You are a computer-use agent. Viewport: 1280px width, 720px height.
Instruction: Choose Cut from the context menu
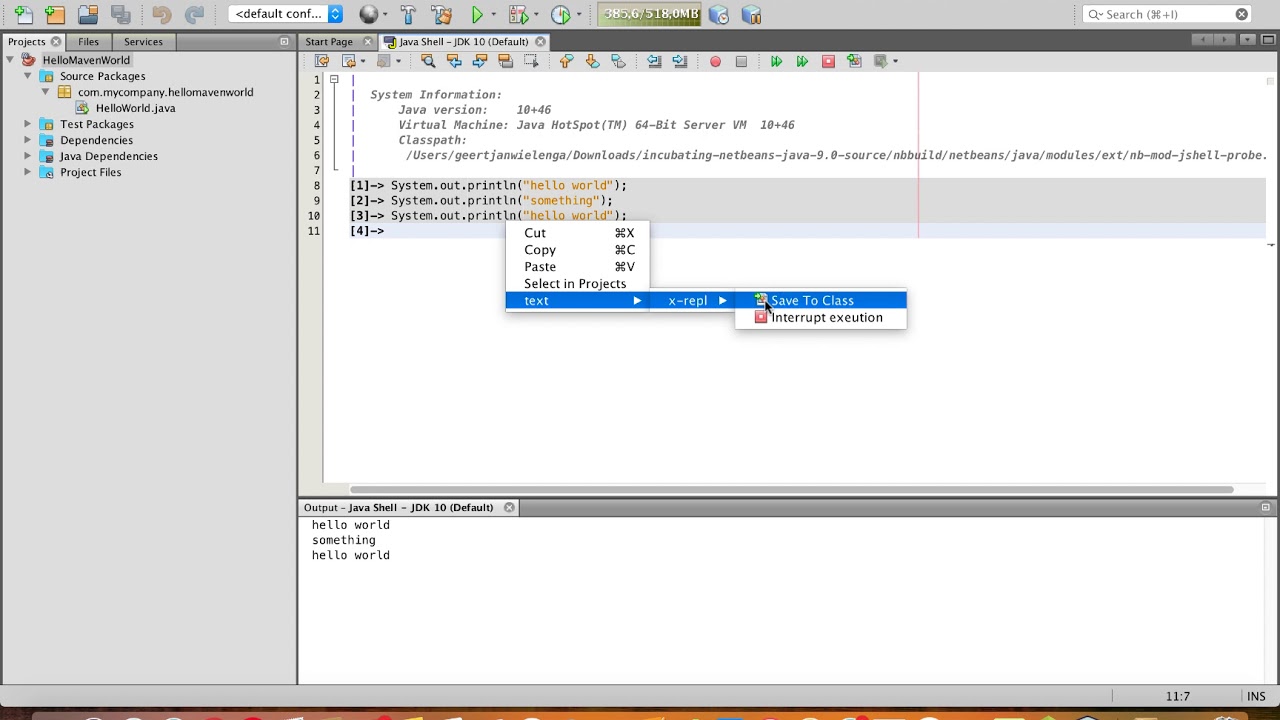coord(579,233)
